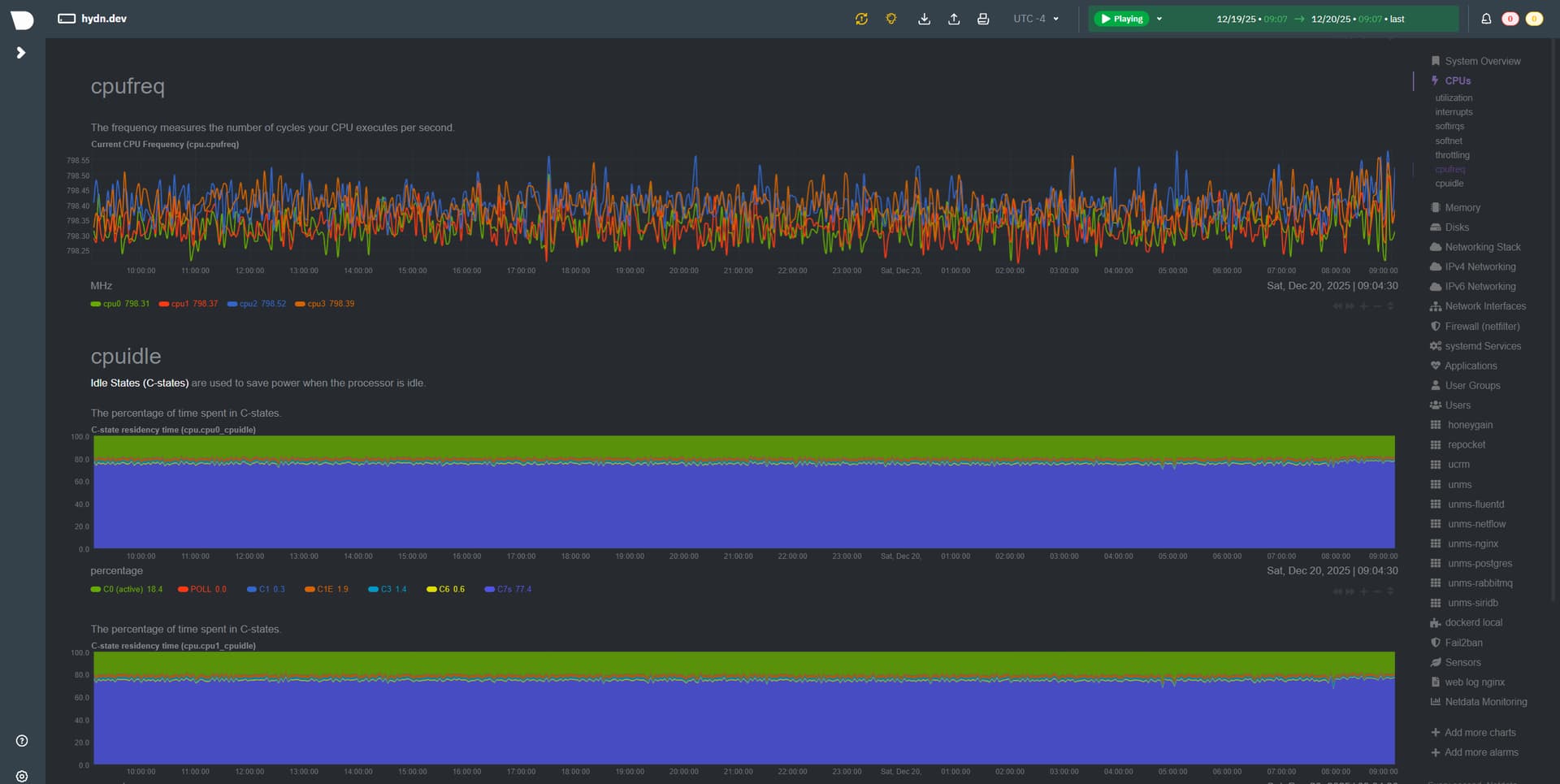Open the UTC -4 timezone dropdown
Image resolution: width=1560 pixels, height=784 pixels.
pyautogui.click(x=1036, y=19)
